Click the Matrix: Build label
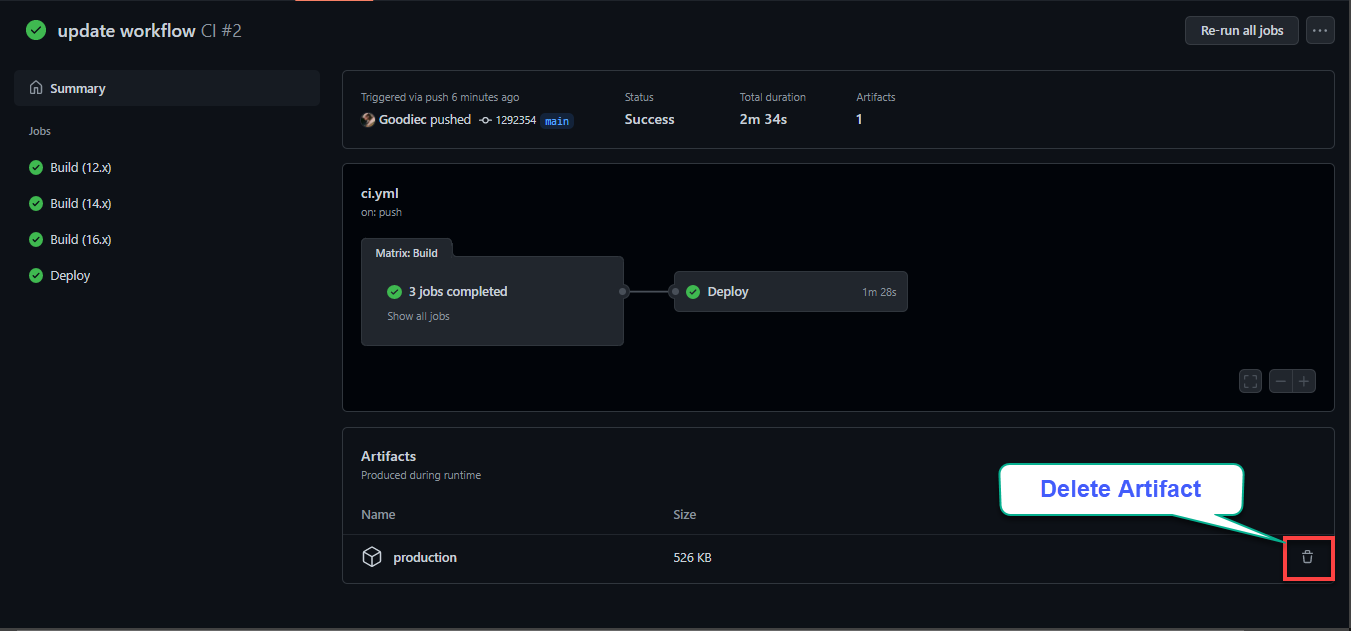1351x631 pixels. (406, 253)
